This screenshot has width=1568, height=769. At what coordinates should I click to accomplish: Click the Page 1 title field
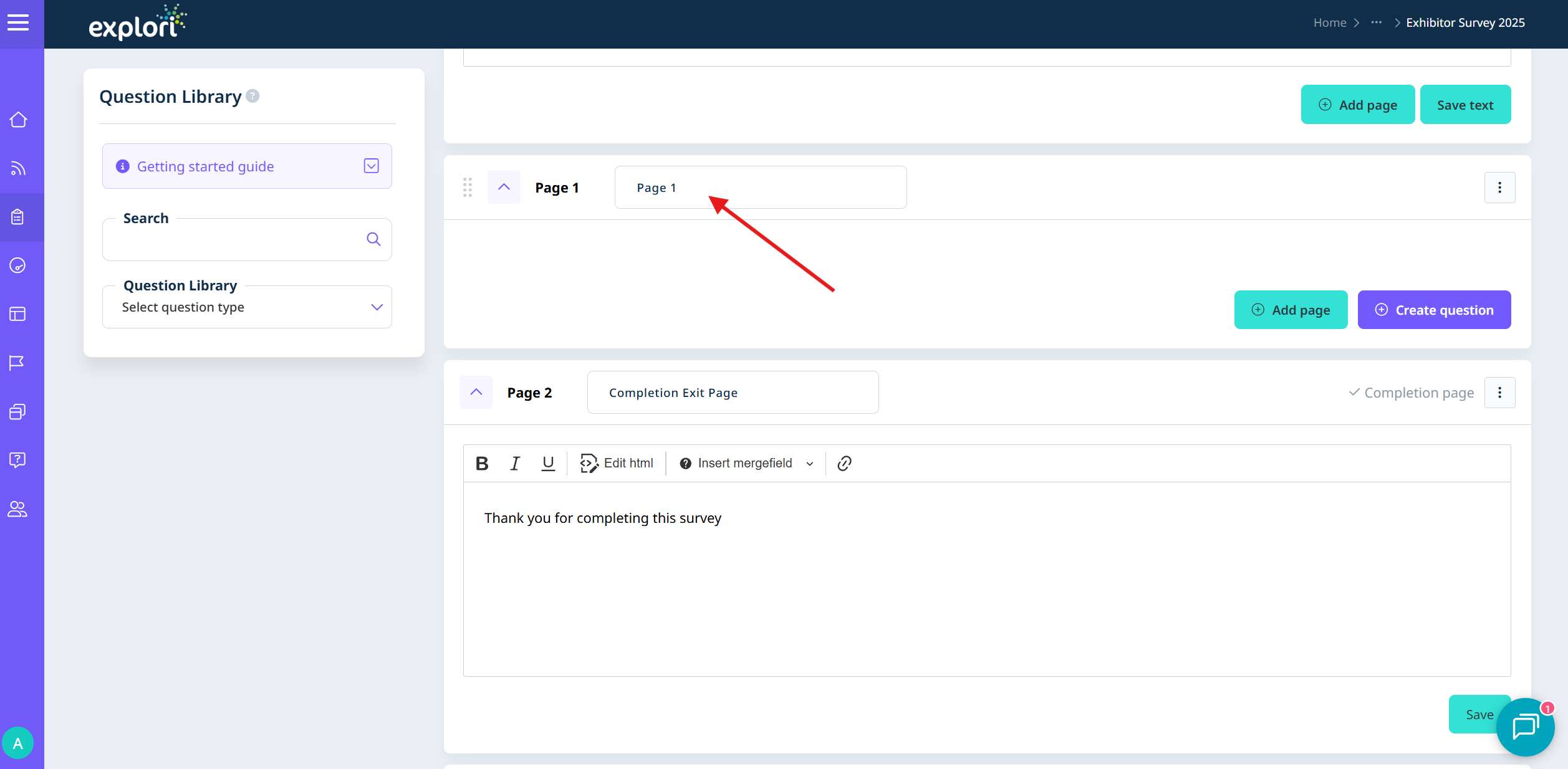760,188
